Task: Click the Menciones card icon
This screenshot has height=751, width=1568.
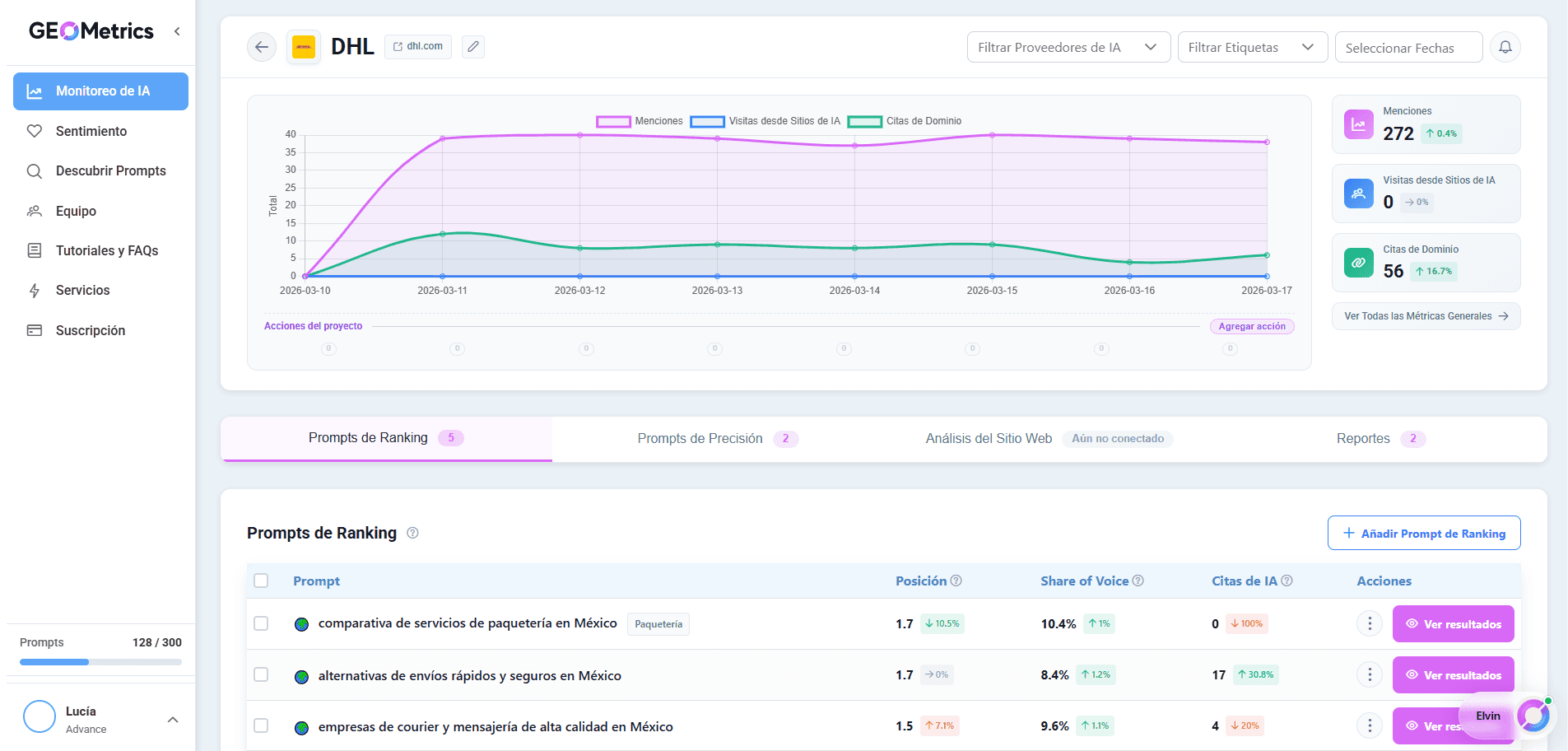Action: [x=1359, y=124]
